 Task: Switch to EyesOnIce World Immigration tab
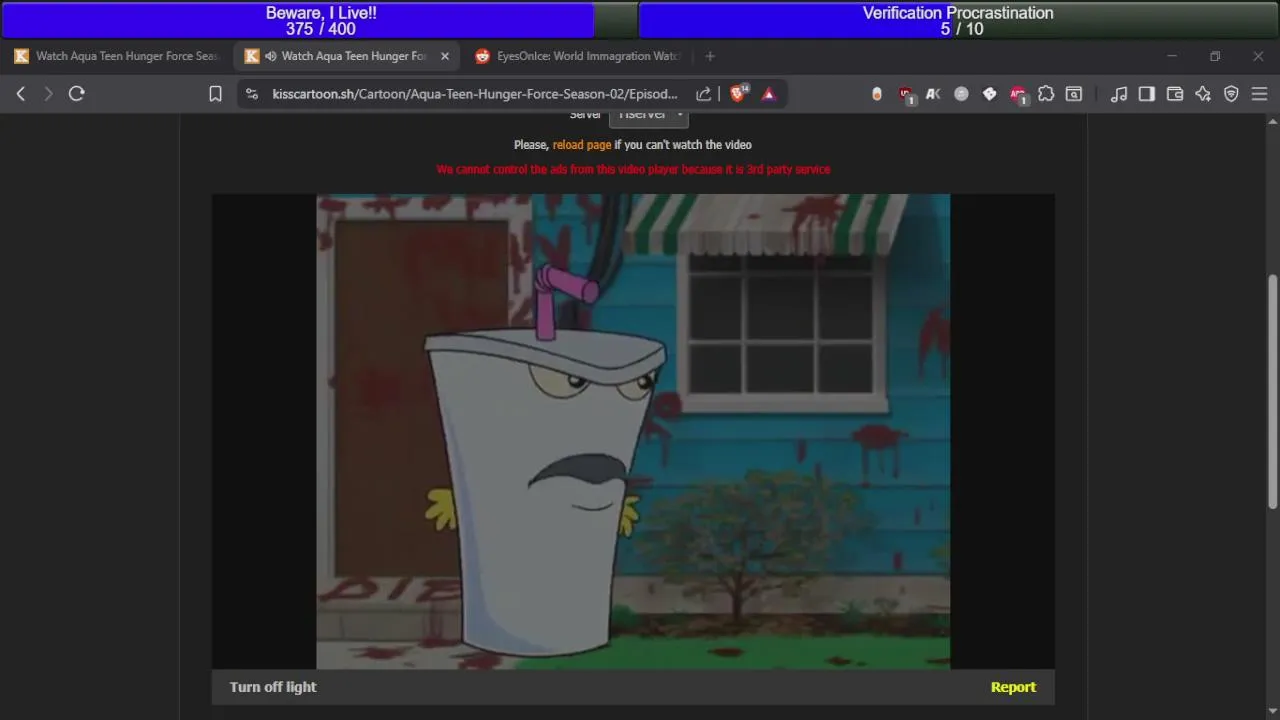(578, 56)
